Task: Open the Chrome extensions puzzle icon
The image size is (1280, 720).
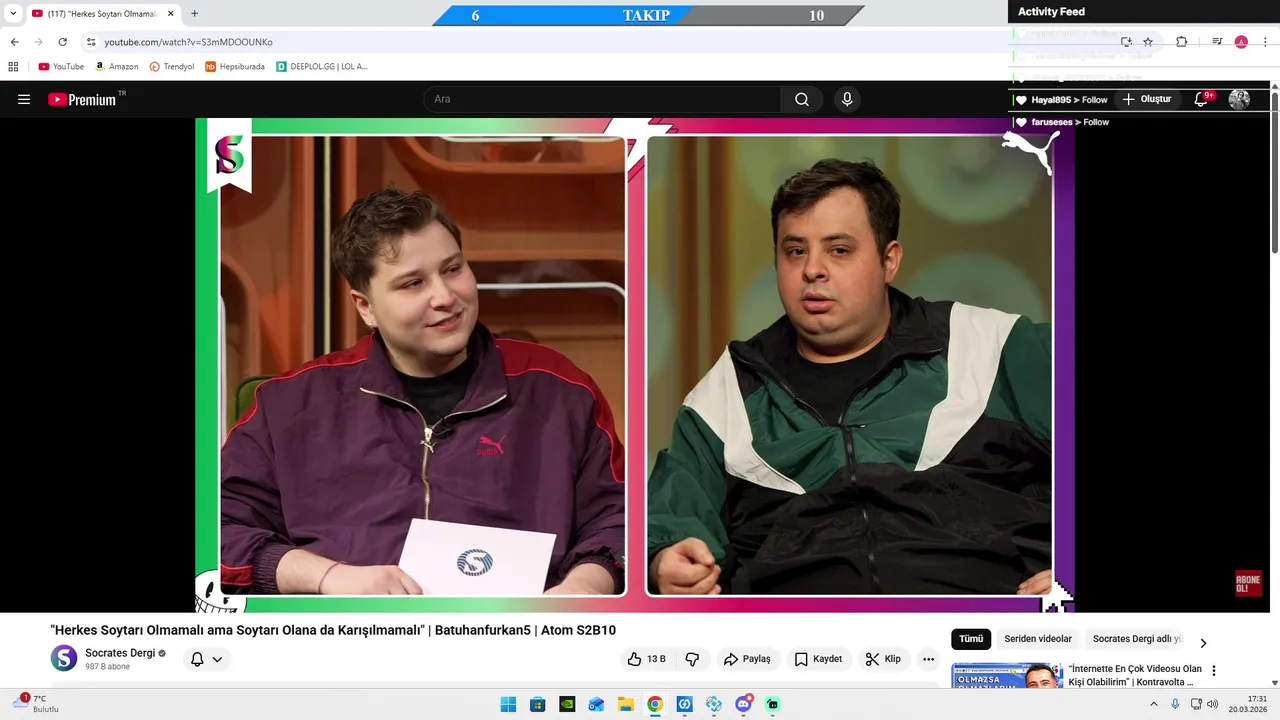Action: [1181, 42]
